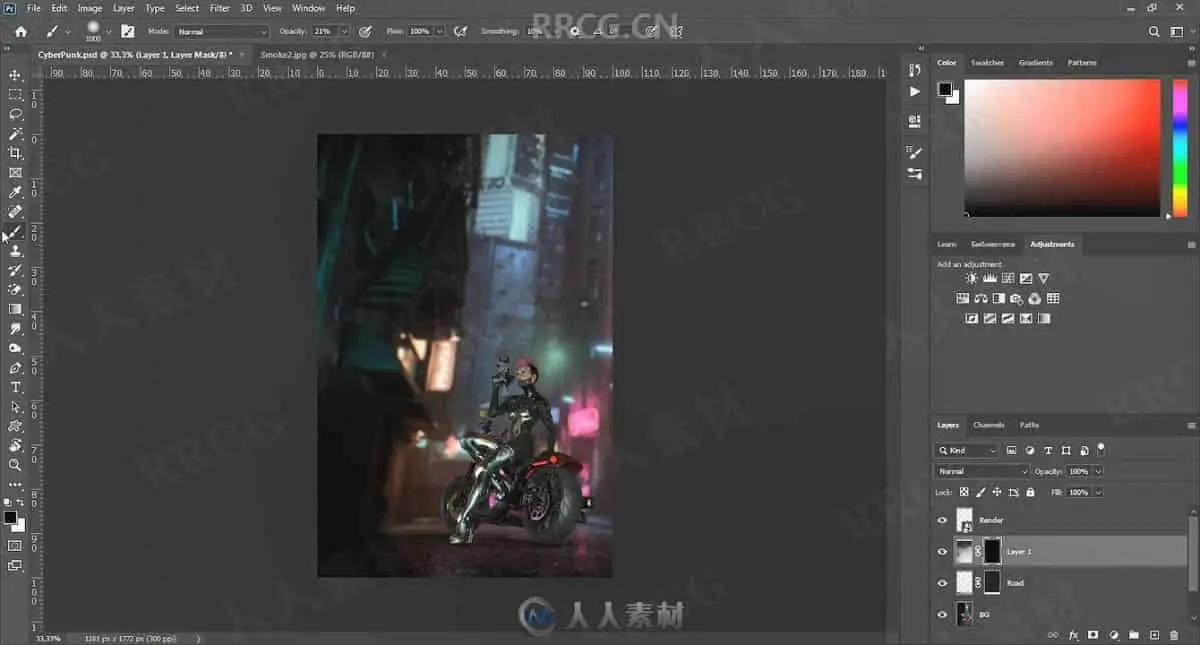The width and height of the screenshot is (1200, 645).
Task: Hide the BG layer
Action: 942,615
